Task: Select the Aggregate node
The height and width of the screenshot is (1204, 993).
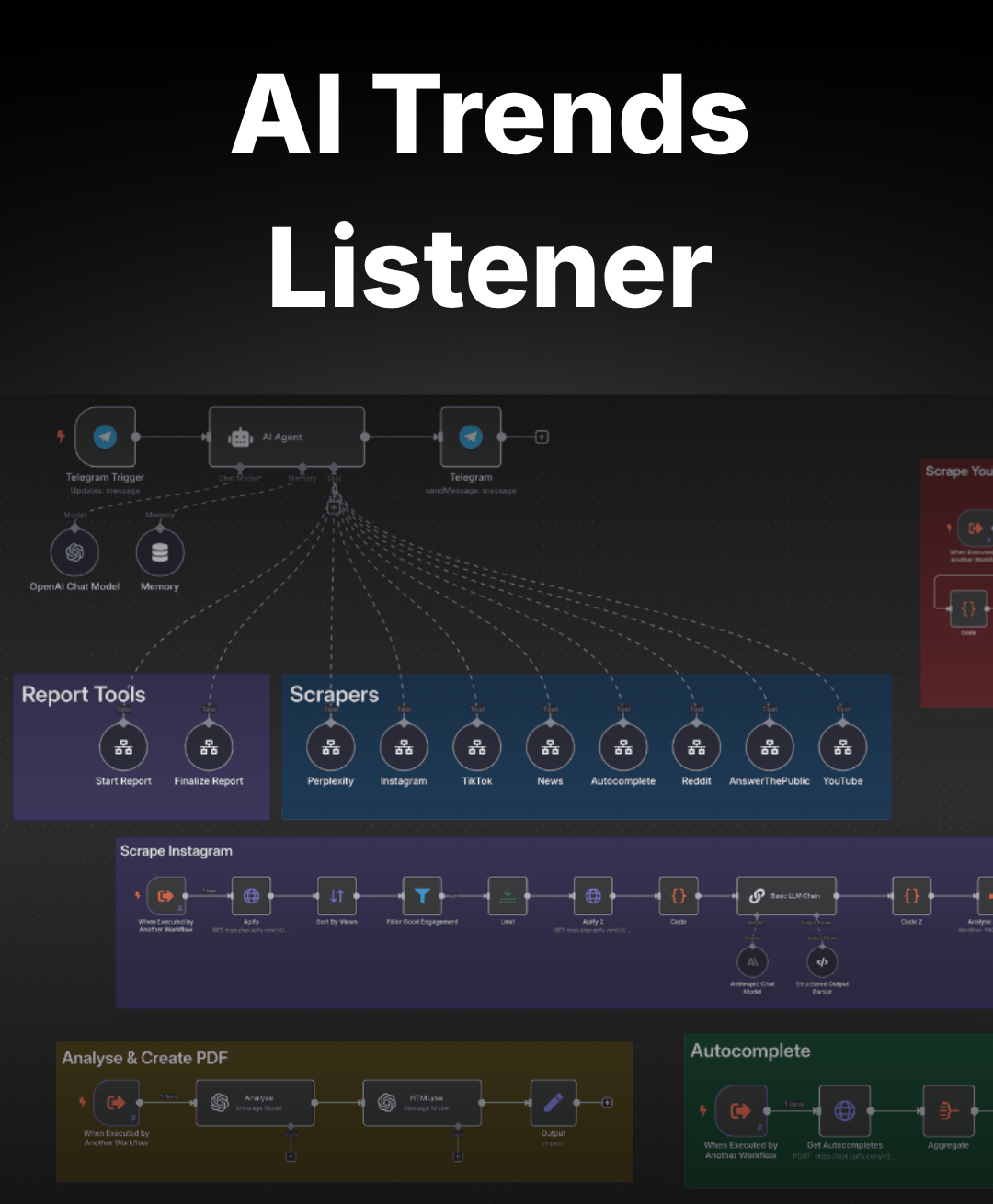Action: (x=949, y=1111)
